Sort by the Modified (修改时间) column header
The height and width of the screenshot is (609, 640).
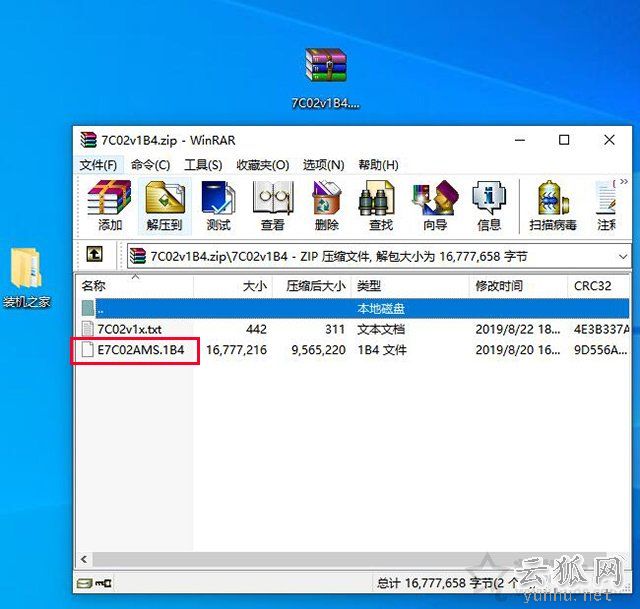[518, 286]
